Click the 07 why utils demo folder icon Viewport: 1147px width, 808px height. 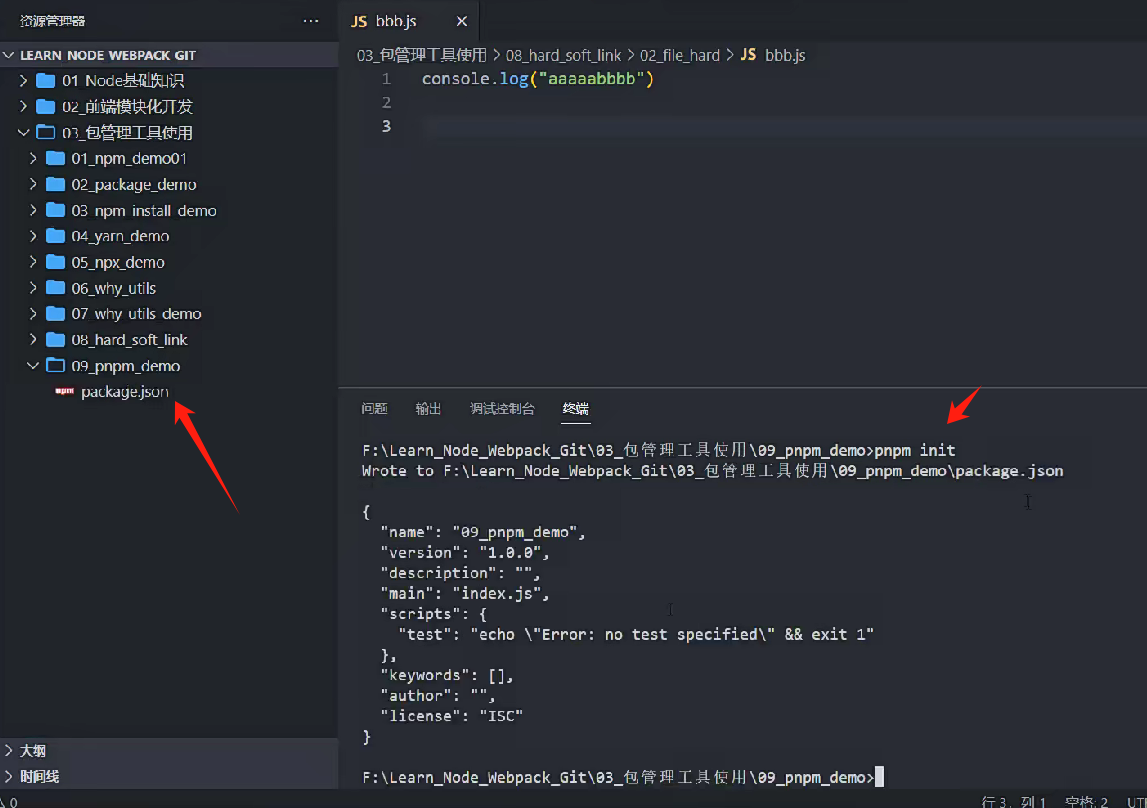pos(55,314)
